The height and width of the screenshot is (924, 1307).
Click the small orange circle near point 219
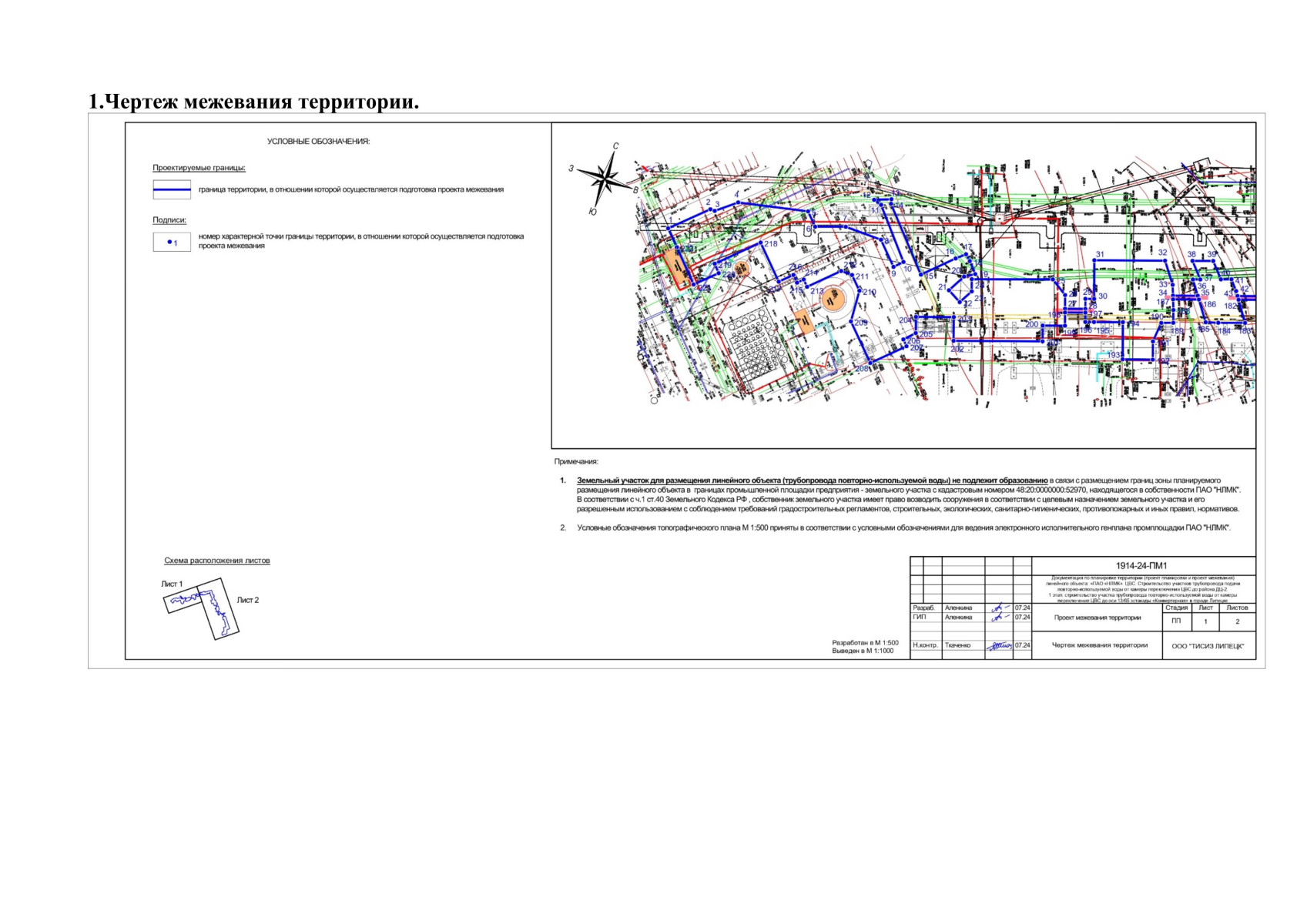742,268
